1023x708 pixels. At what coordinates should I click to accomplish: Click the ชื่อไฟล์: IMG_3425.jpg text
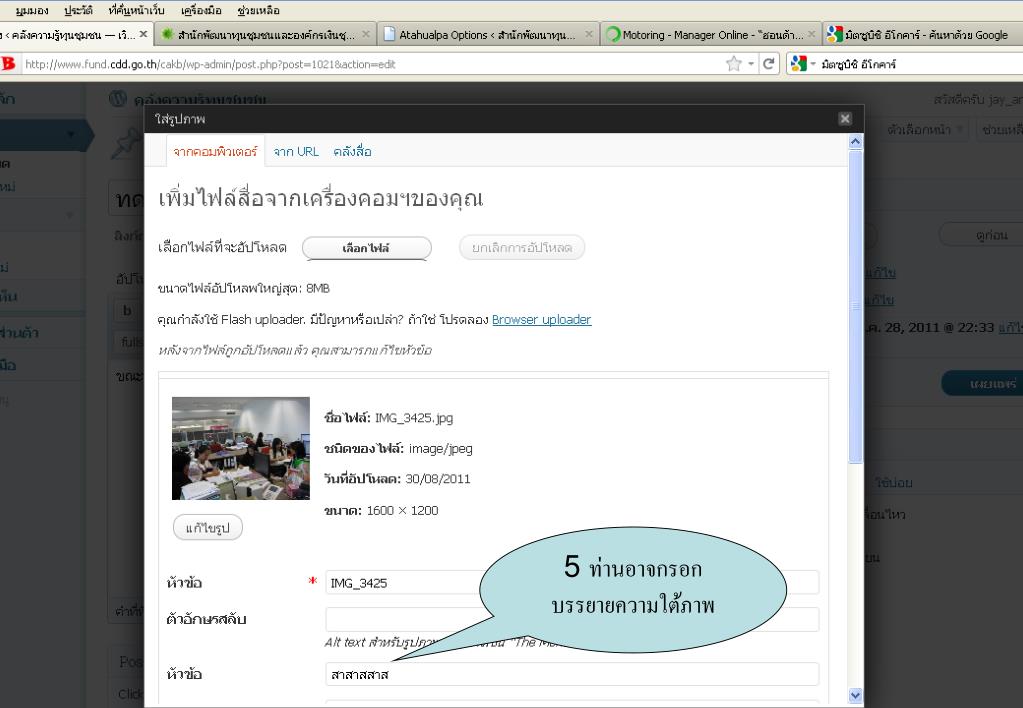[x=389, y=418]
